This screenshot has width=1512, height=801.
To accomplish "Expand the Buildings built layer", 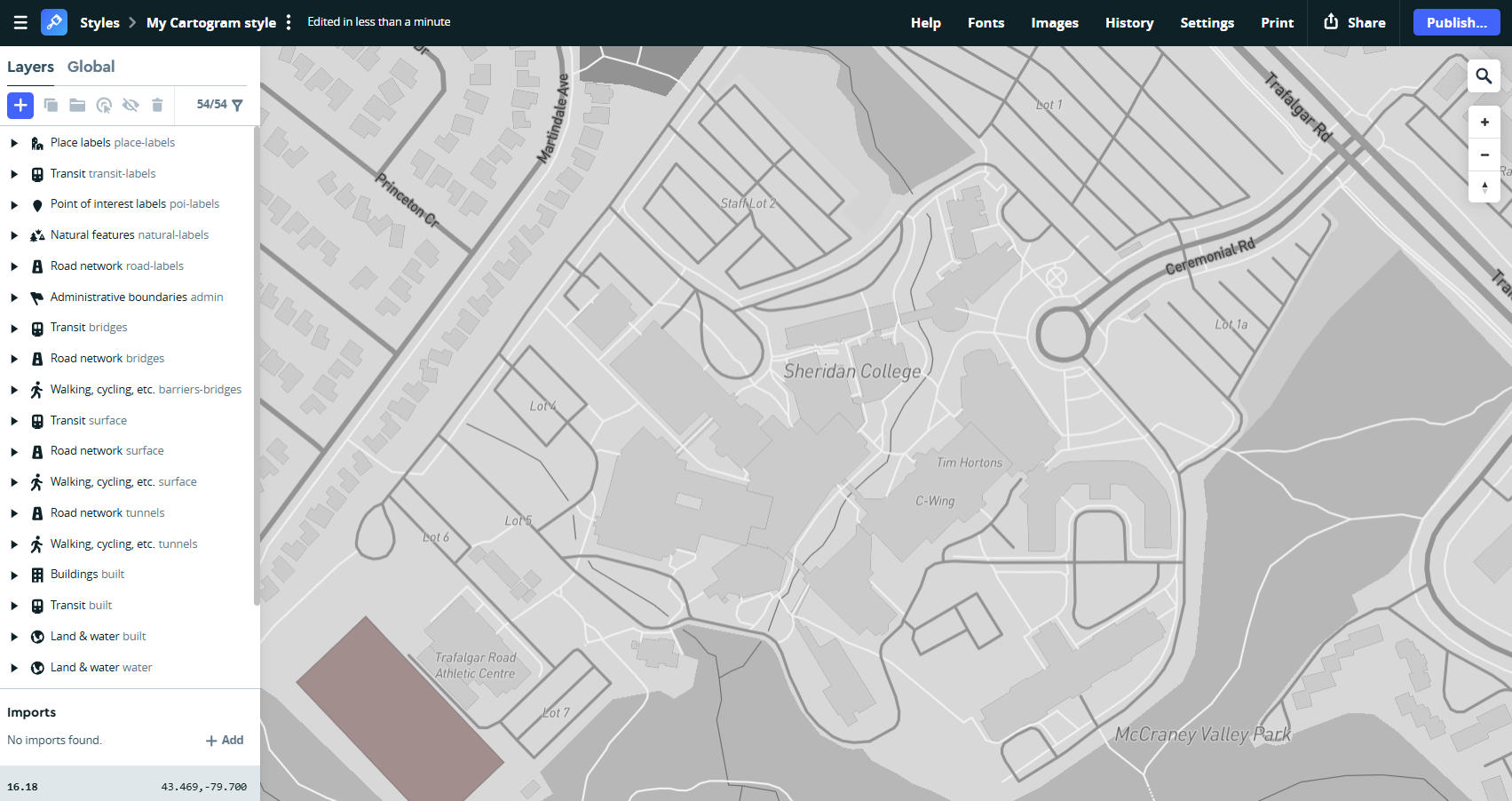I will pos(13,575).
